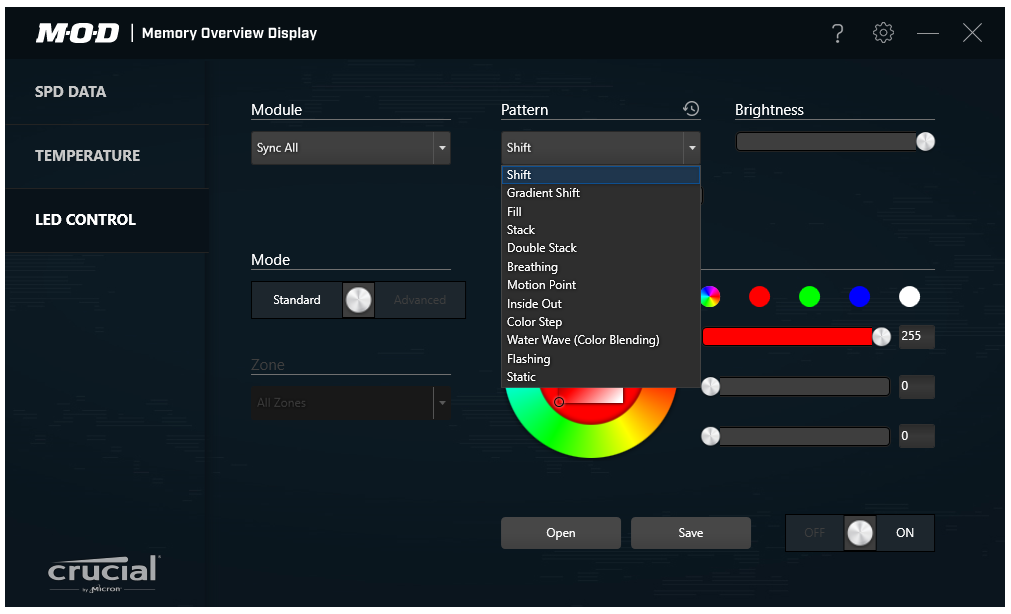
Task: Select Inside Out pattern
Action: pos(601,303)
